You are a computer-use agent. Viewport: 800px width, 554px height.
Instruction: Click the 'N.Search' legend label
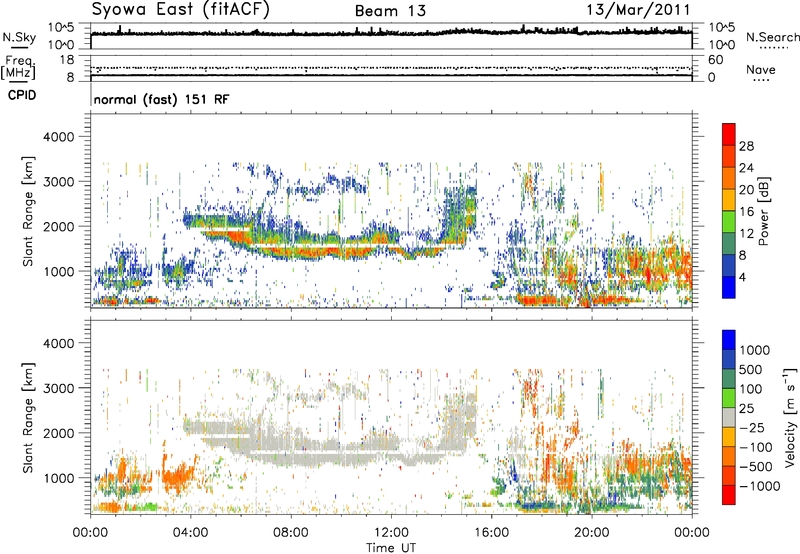coord(772,37)
